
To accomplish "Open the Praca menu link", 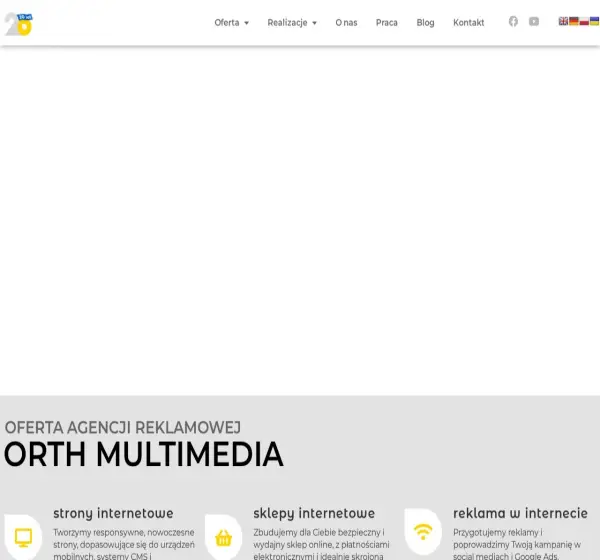I will [386, 23].
